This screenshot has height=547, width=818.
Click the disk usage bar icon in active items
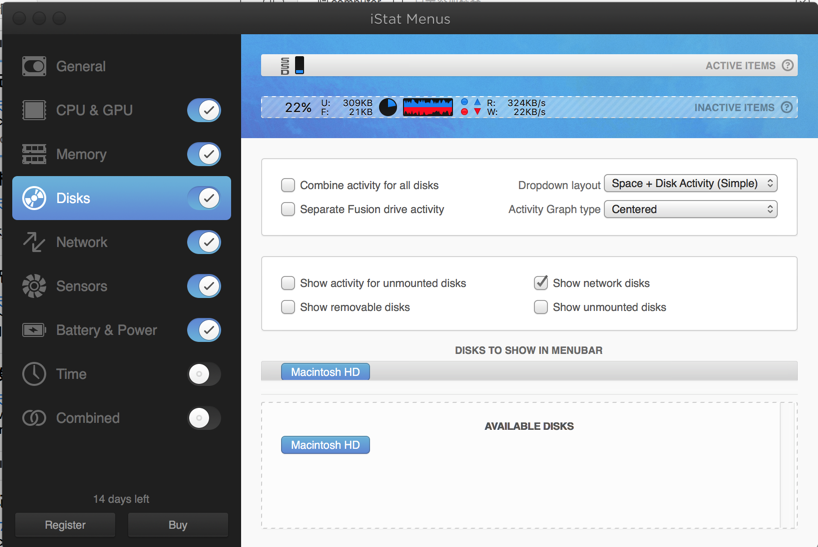[299, 65]
